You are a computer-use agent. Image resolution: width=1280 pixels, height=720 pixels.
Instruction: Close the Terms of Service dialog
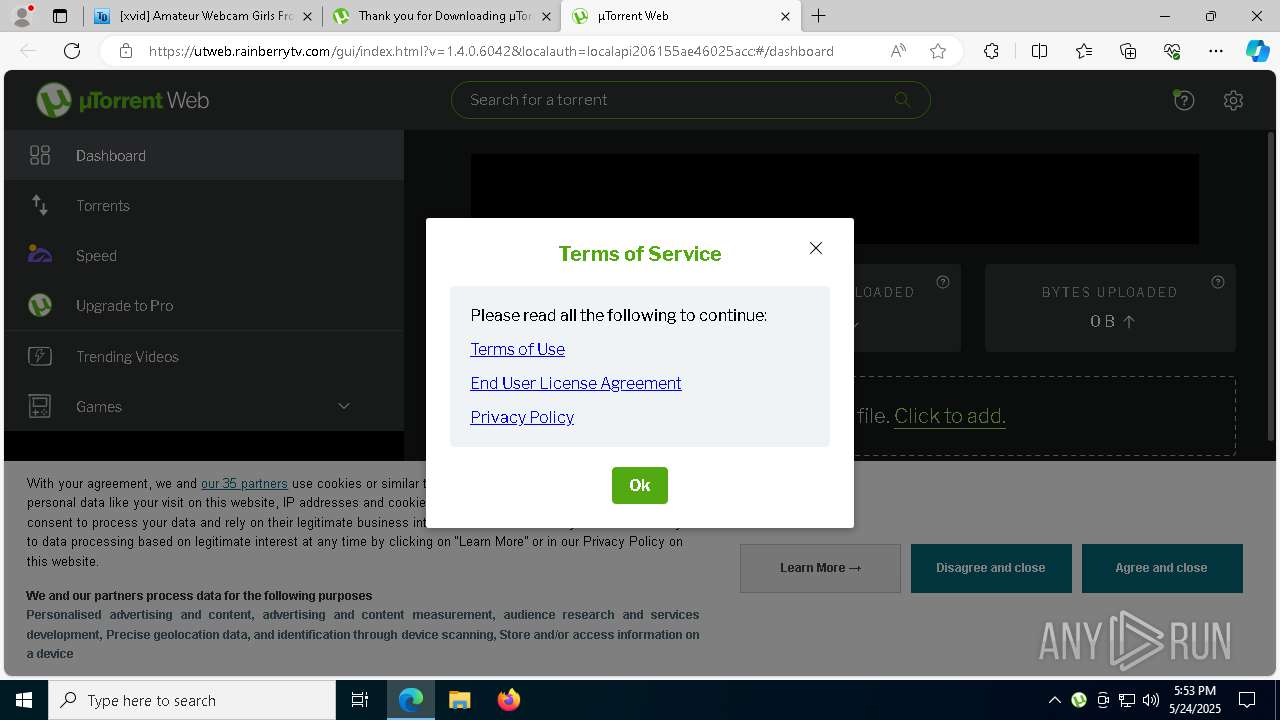point(816,248)
